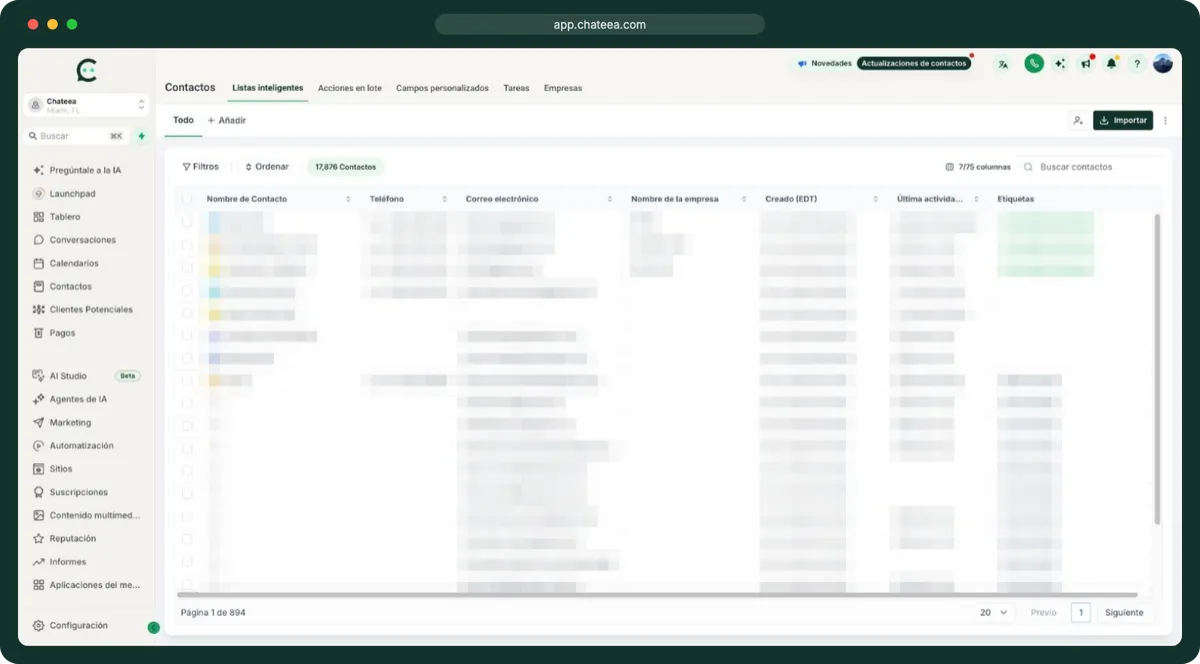Open Sitios in sidebar
Screen dimensions: 1200x664
coord(53,468)
